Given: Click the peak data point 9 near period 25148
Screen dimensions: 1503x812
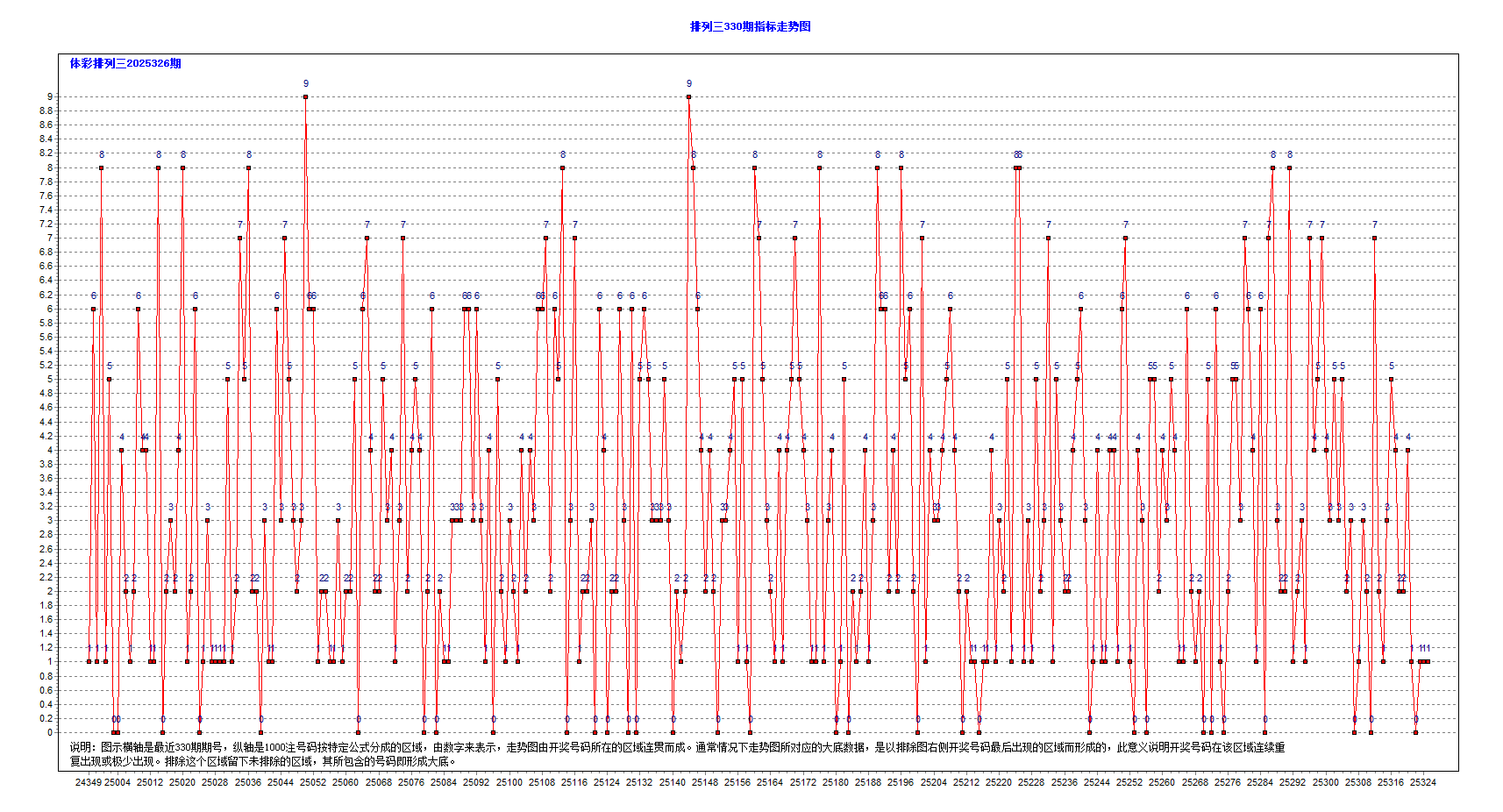Looking at the screenshot, I should click(x=688, y=96).
